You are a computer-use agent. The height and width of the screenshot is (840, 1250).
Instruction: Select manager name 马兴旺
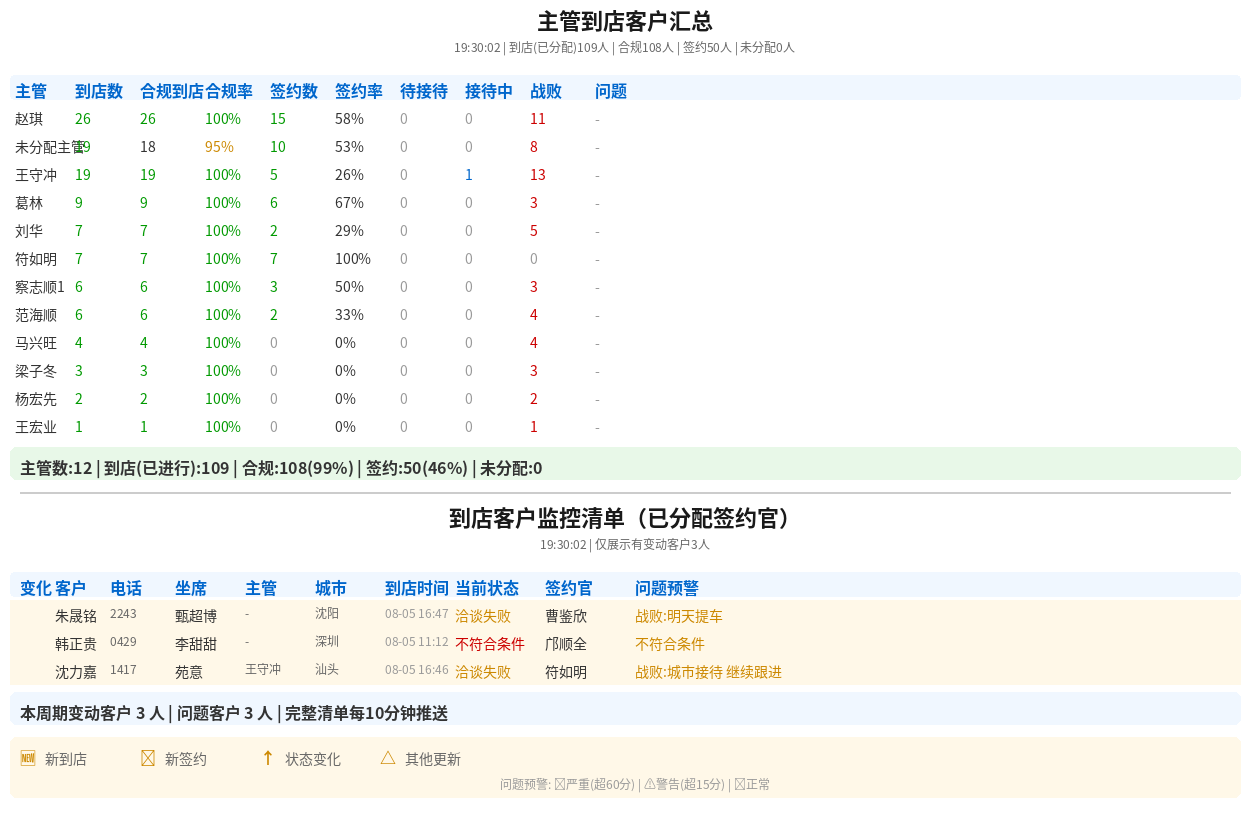coord(36,343)
